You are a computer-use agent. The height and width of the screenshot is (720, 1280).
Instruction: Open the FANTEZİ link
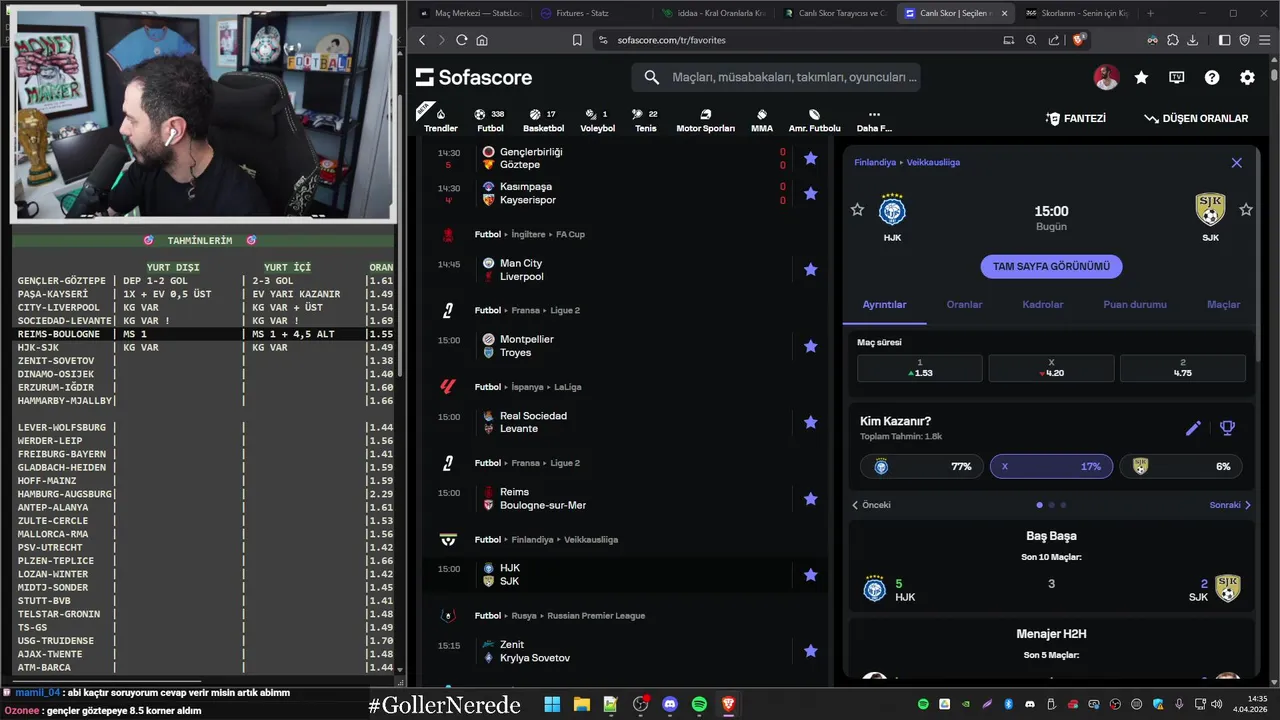click(x=1076, y=118)
